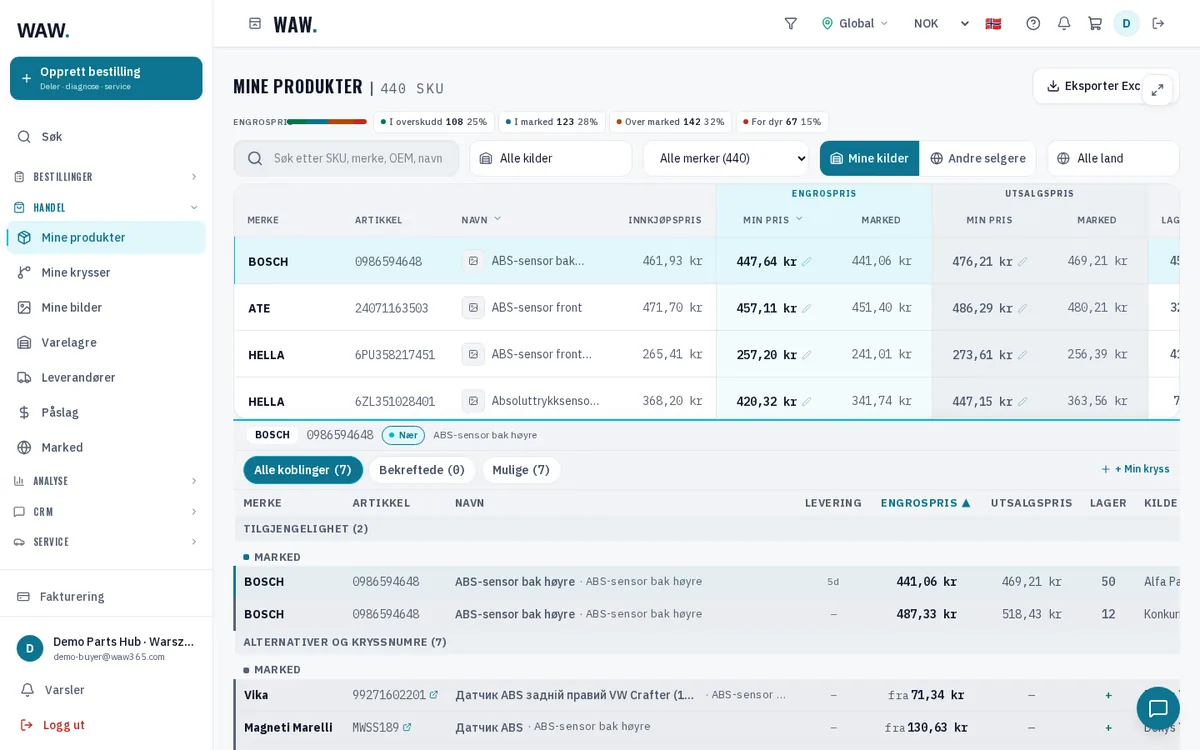Viewport: 1200px width, 750px height.
Task: Click the SKU search input field
Action: [x=346, y=158]
